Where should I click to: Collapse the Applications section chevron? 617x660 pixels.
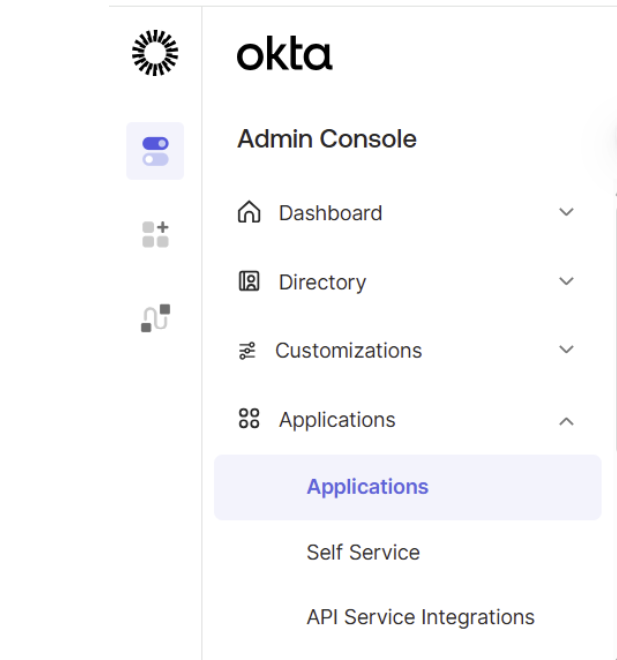point(566,421)
